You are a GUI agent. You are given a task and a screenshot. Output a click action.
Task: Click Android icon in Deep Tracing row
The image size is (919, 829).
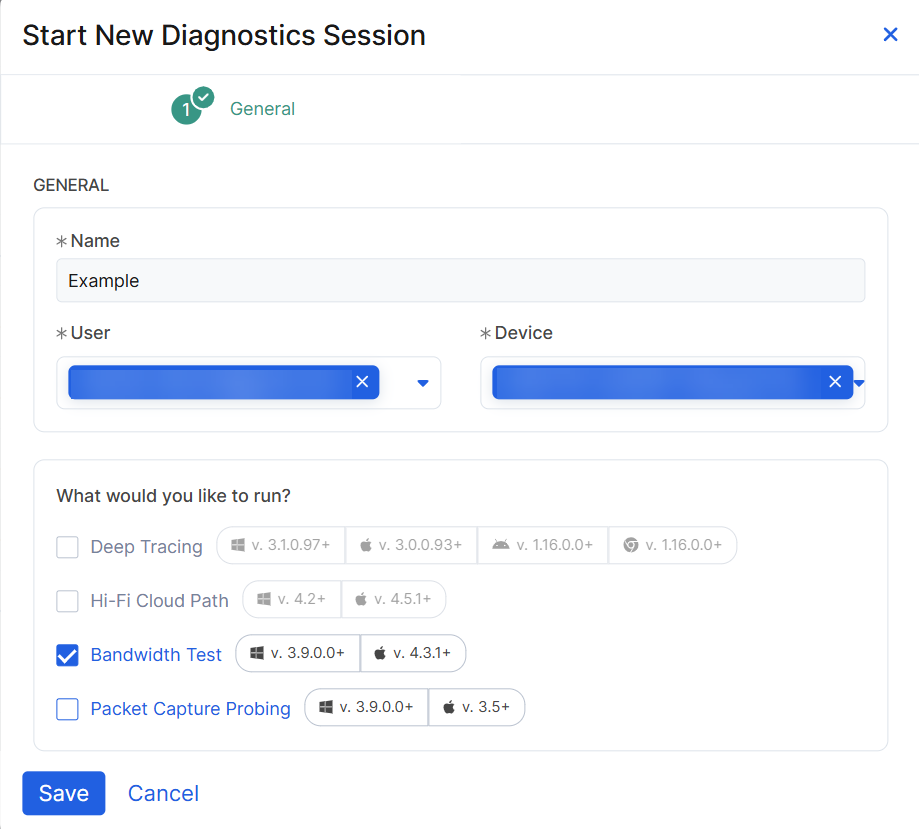tap(501, 545)
